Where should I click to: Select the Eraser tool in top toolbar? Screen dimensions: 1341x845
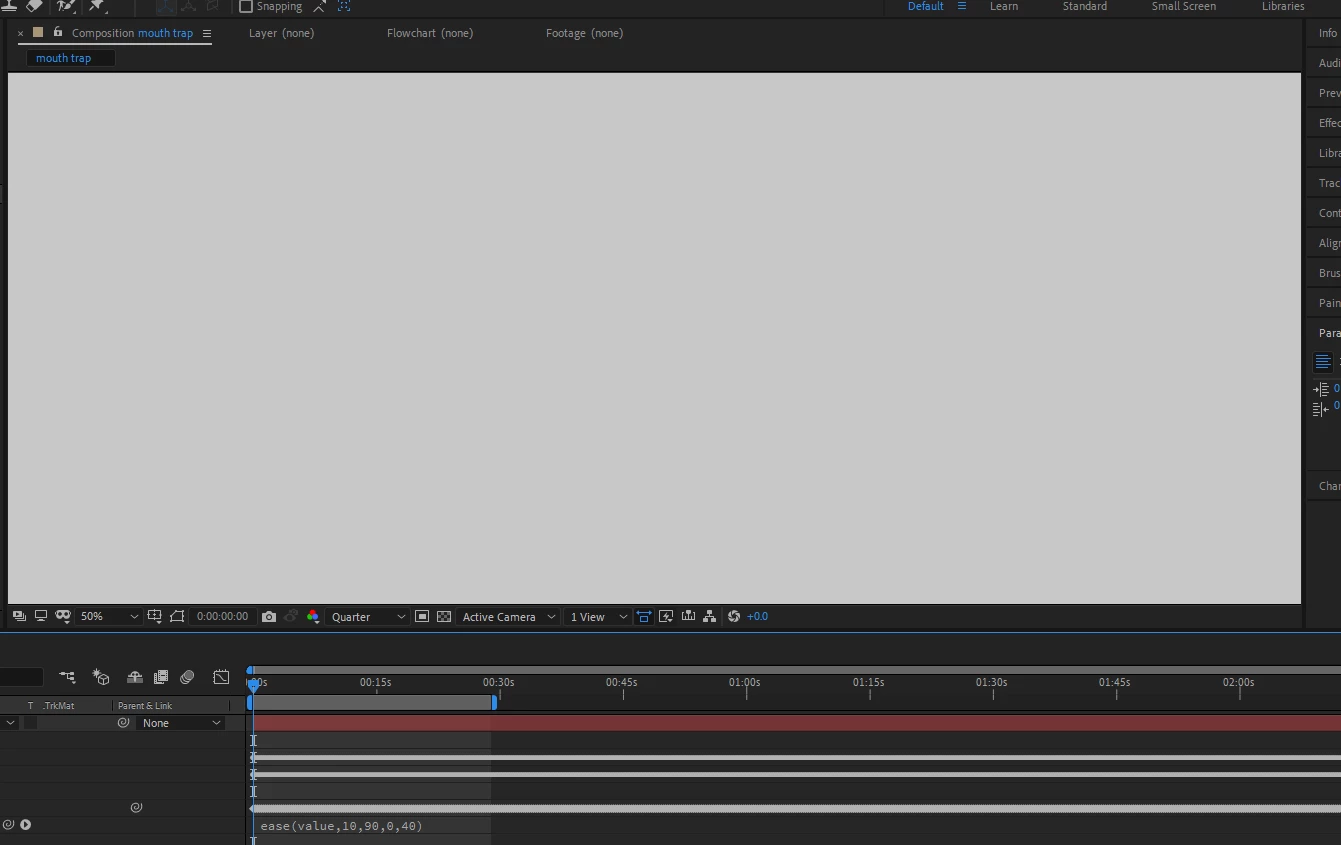[35, 6]
